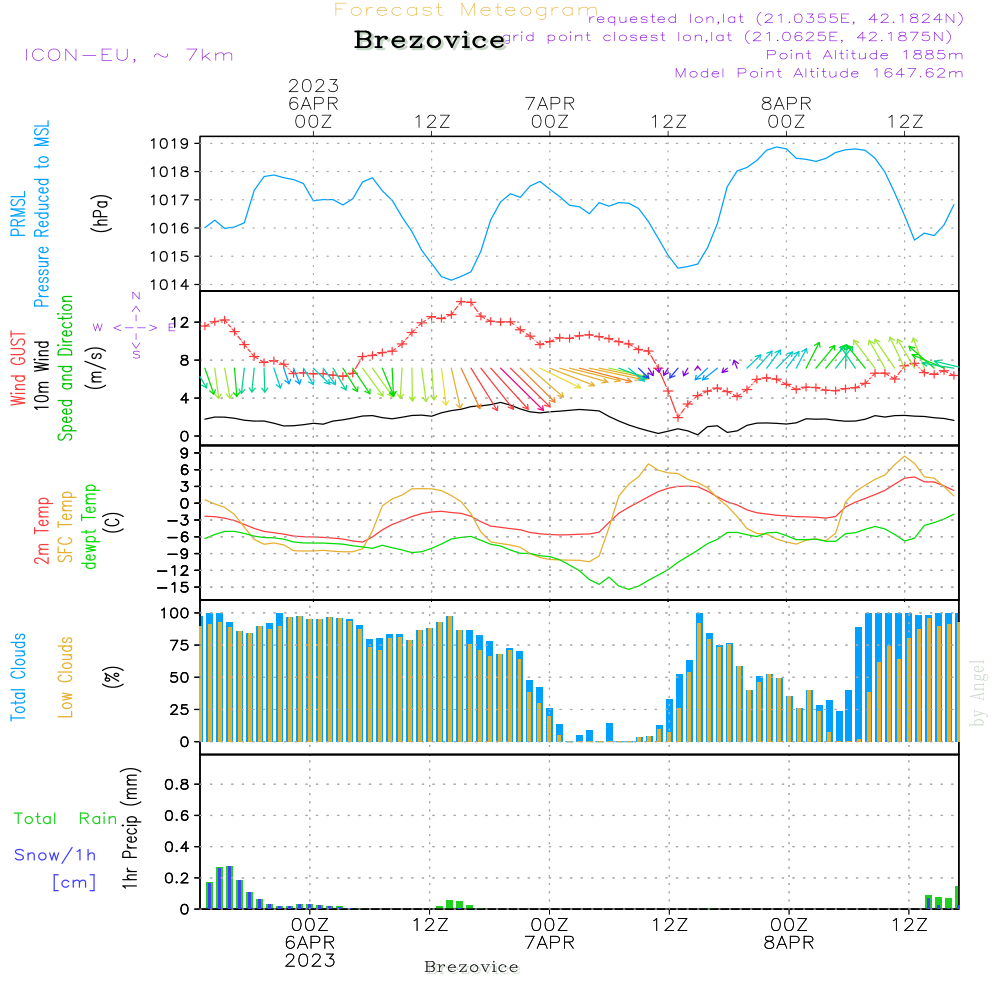Click the '1019' pressure axis value
1000x1000 pixels.
click(x=170, y=143)
